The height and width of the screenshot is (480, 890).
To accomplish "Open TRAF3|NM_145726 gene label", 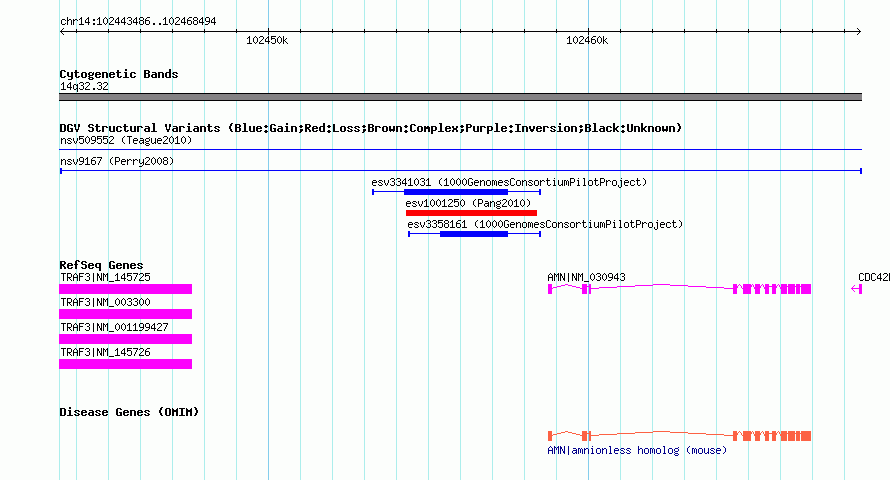I will [106, 352].
